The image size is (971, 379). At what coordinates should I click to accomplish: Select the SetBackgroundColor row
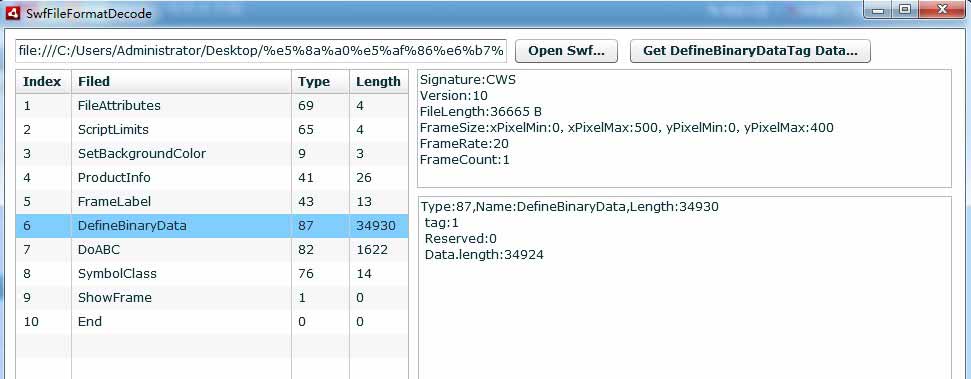212,154
